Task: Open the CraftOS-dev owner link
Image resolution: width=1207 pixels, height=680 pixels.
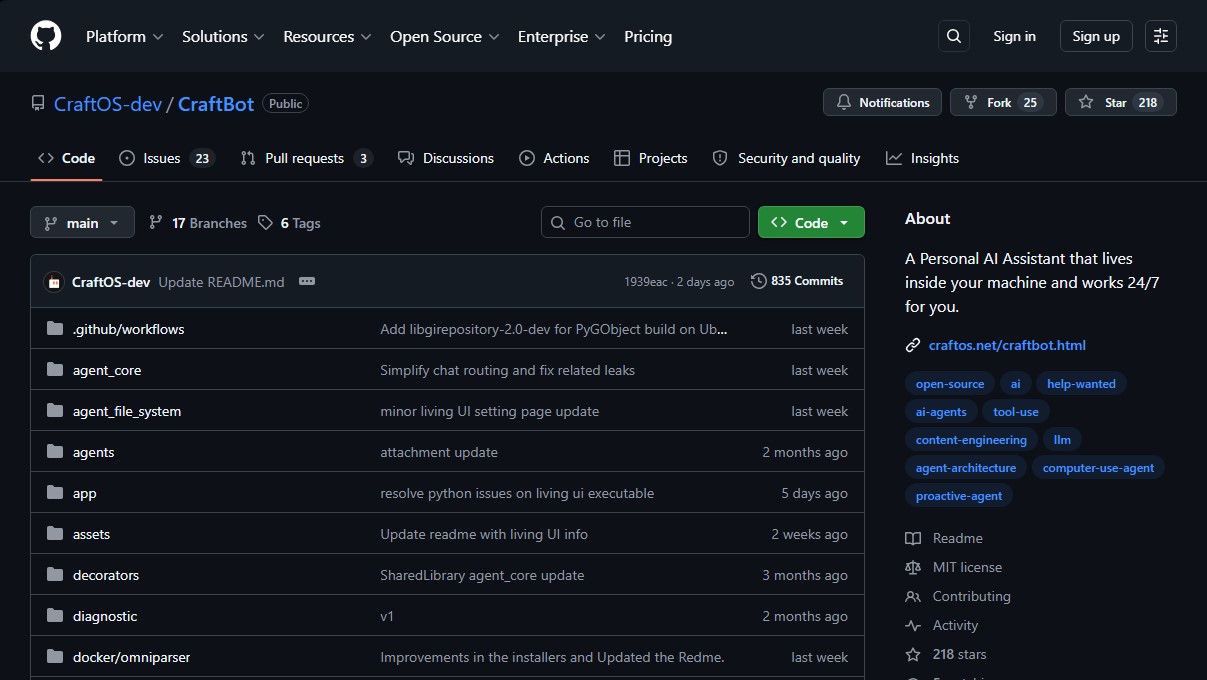Action: pos(108,103)
